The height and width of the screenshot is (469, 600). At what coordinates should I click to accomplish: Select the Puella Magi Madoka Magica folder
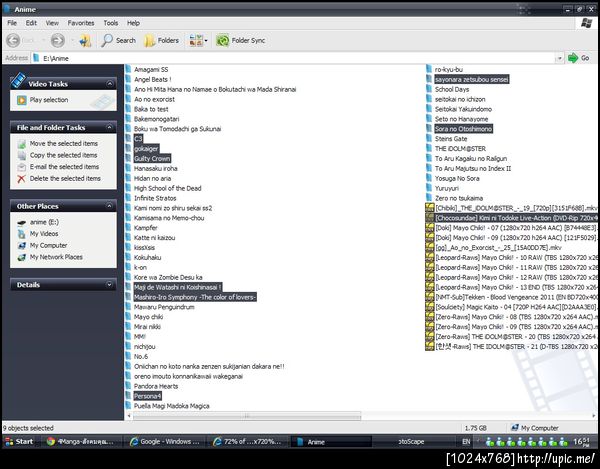(x=171, y=406)
